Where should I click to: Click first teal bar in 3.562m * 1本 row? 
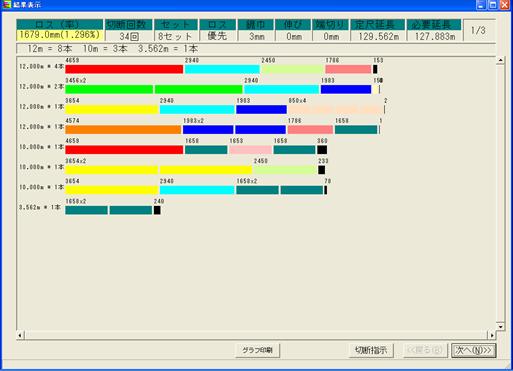coord(86,210)
